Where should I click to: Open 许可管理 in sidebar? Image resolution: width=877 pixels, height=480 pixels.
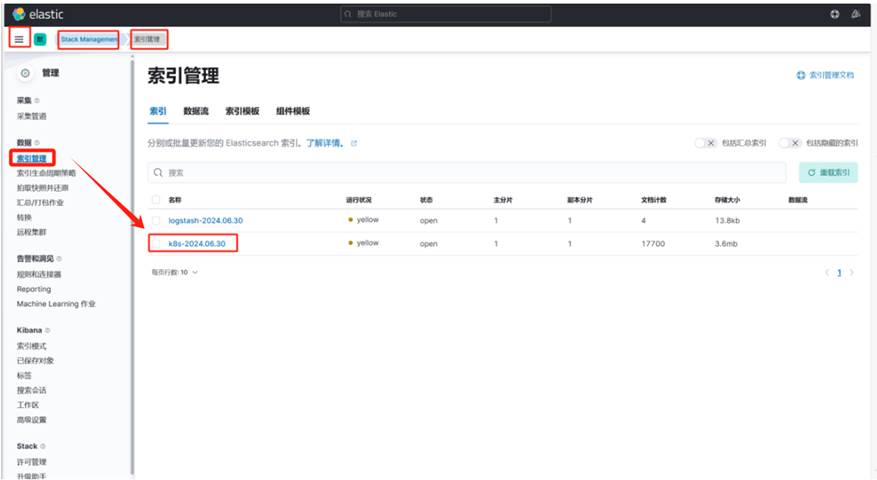tap(31, 462)
